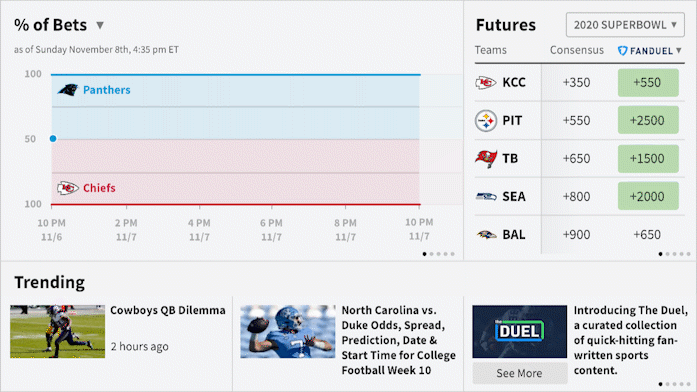Screen dimensions: 697x392
Task: Go to second page dot under bets chart
Action: (431, 254)
